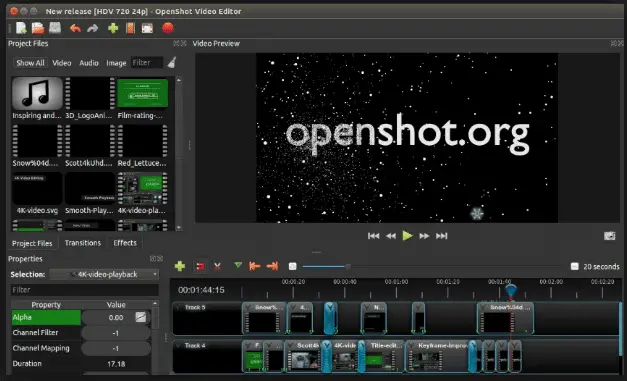Image resolution: width=627 pixels, height=381 pixels.
Task: Click scroll-up arrow of project files list
Action: point(179,80)
